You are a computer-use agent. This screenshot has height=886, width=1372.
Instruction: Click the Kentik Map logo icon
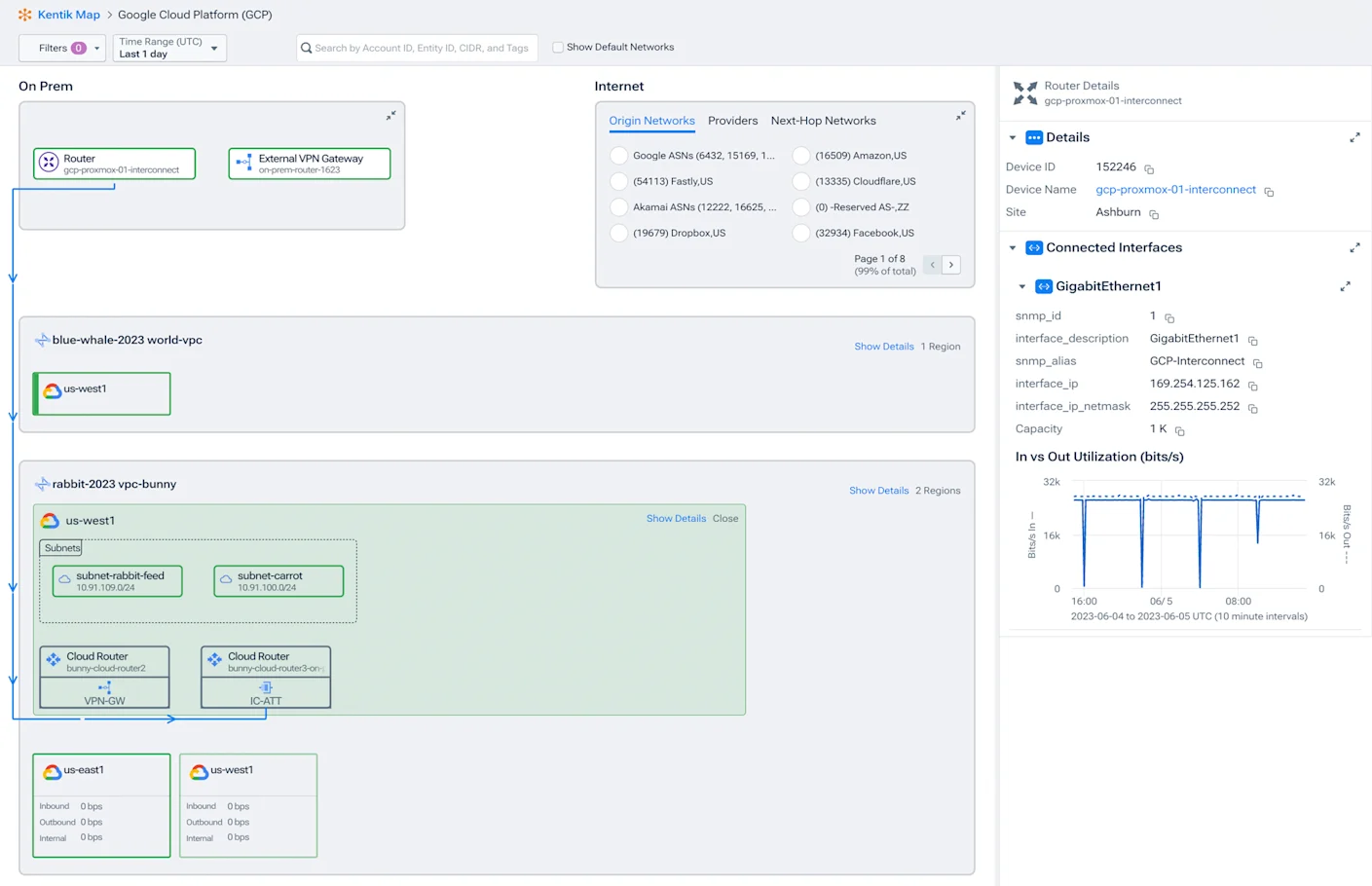click(x=23, y=15)
